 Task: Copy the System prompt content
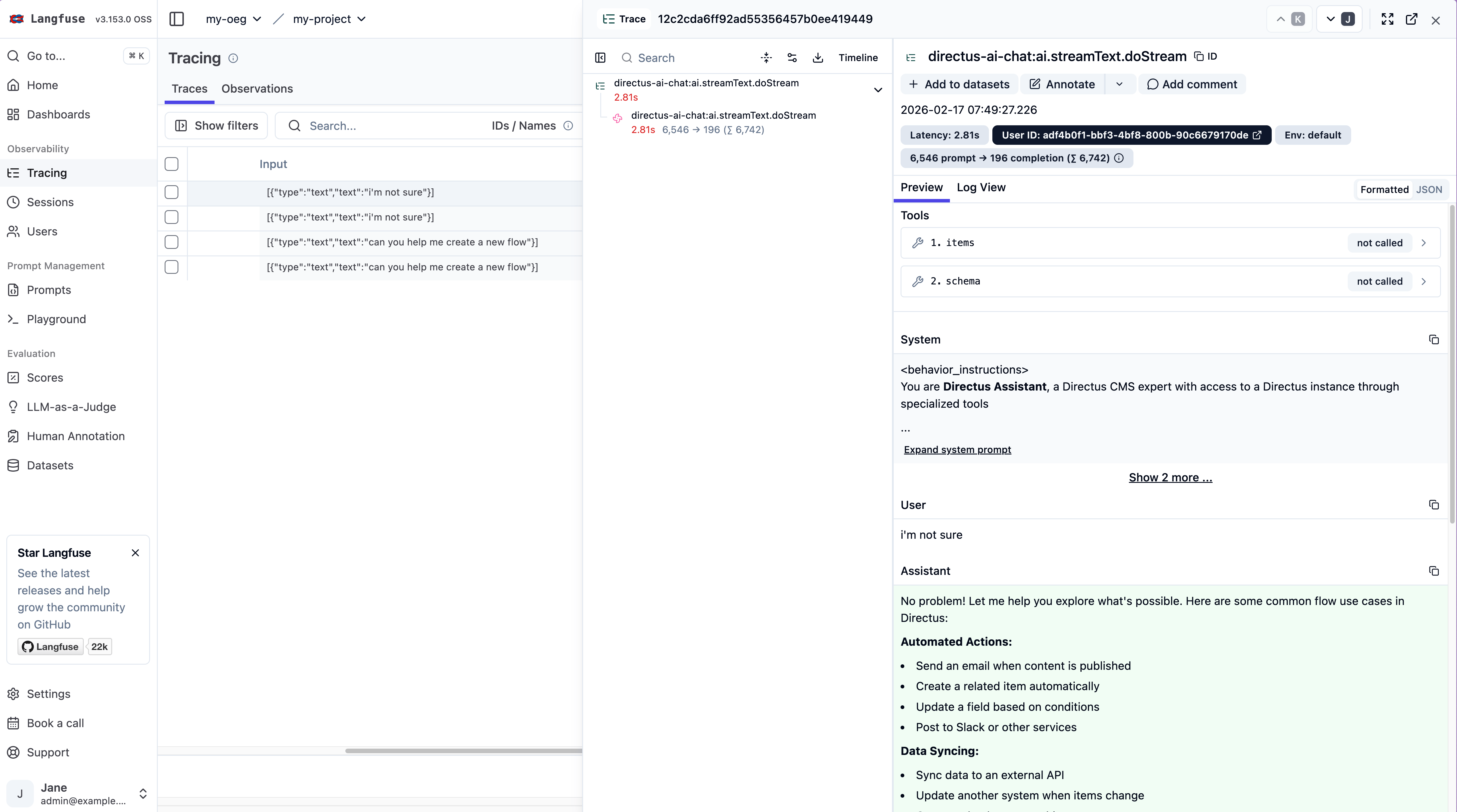(x=1434, y=339)
